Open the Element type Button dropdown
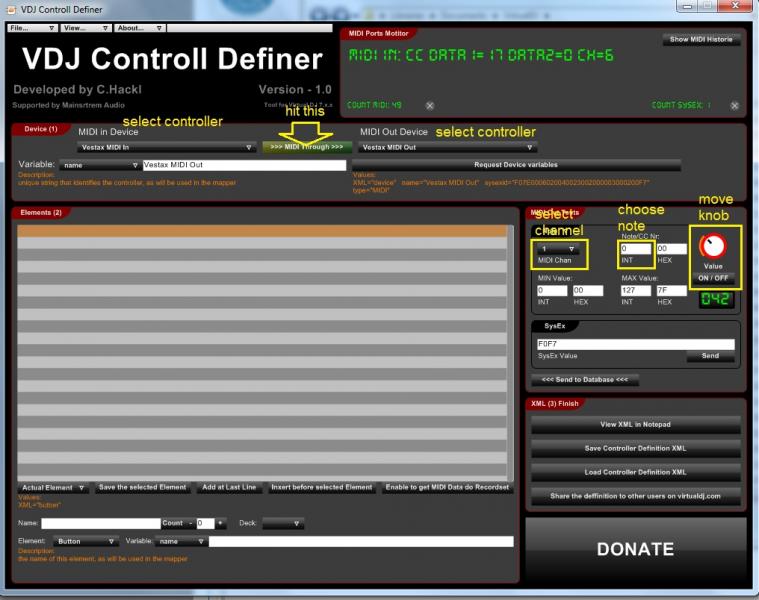The height and width of the screenshot is (600, 759). point(86,541)
